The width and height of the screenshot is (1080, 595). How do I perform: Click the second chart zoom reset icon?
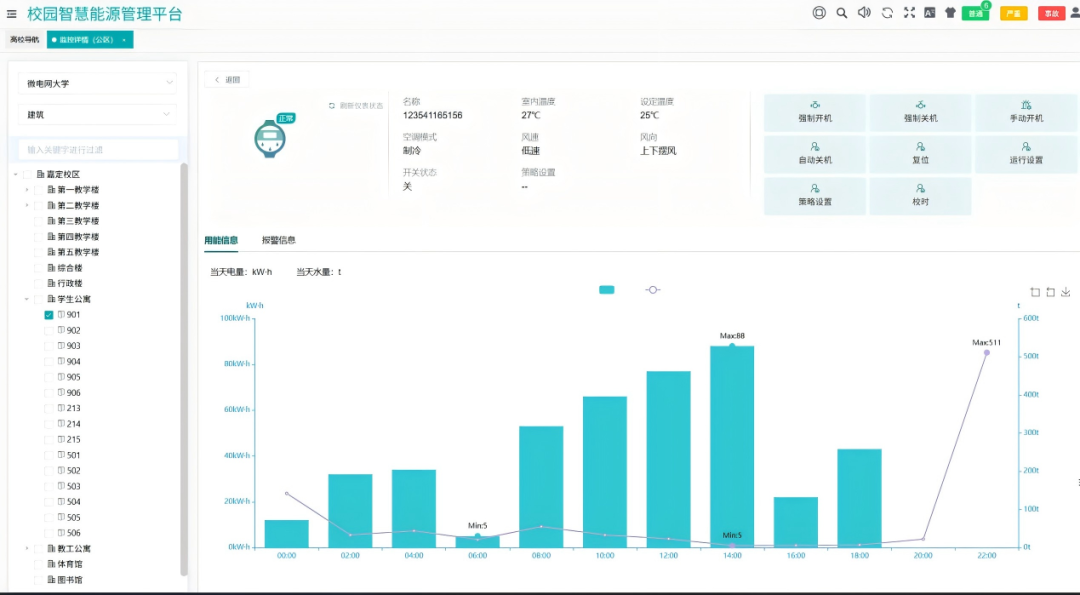1050,292
